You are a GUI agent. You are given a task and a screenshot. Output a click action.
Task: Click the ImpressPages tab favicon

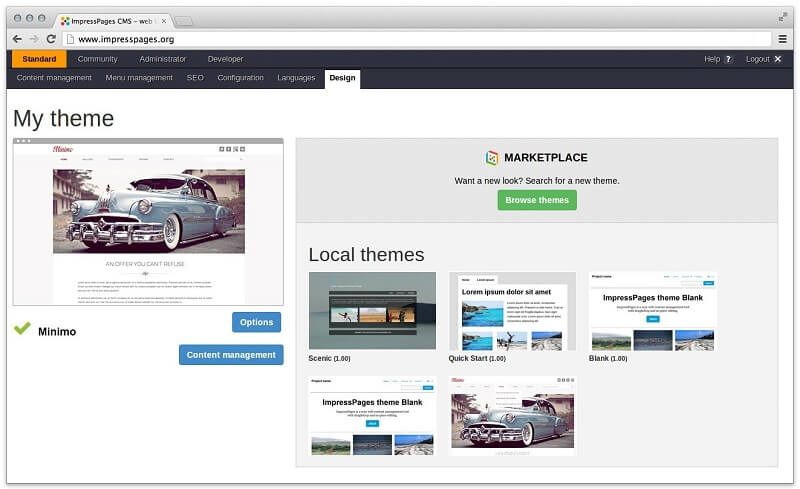(x=65, y=21)
